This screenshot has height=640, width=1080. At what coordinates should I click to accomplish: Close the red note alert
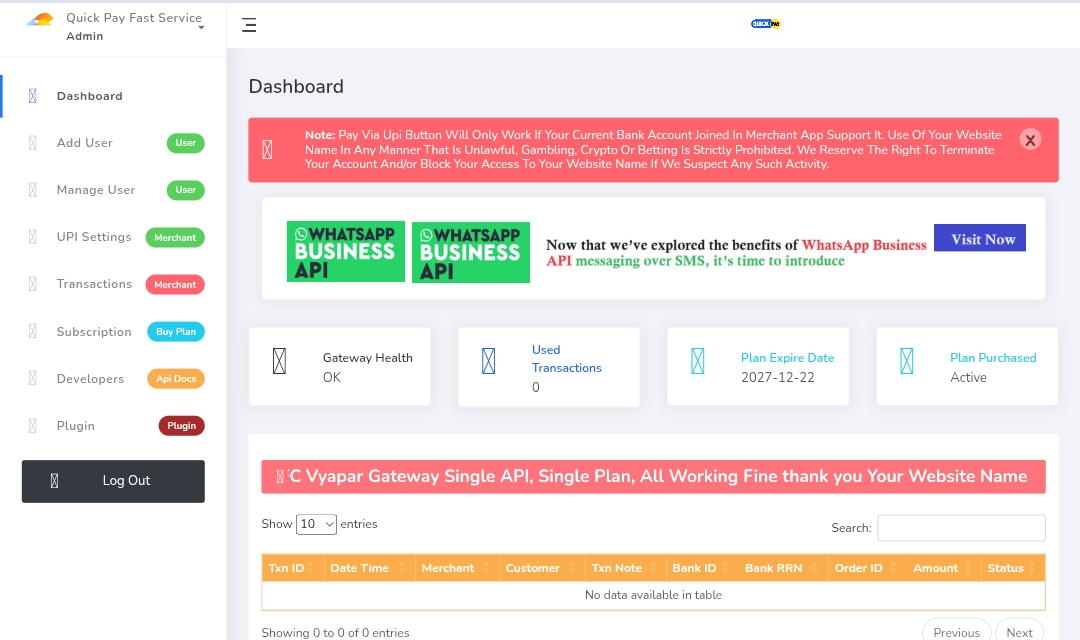[1030, 140]
